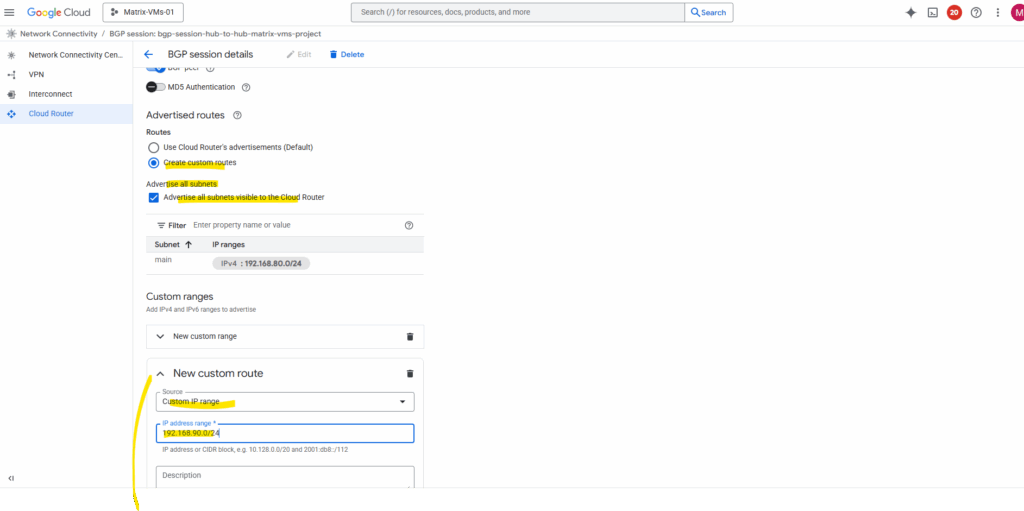Open the Interconnect sidebar item
1024x511 pixels.
point(50,94)
